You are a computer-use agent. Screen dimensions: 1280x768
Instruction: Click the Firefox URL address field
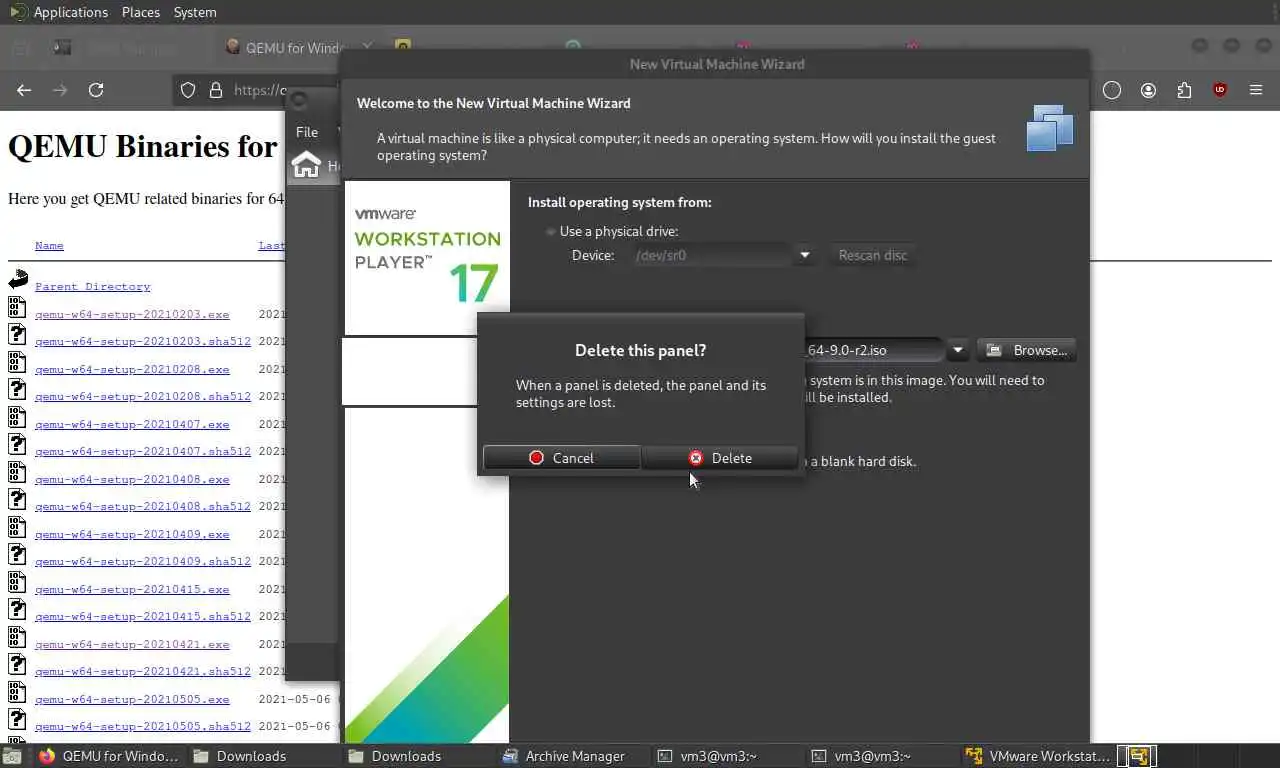(x=258, y=90)
